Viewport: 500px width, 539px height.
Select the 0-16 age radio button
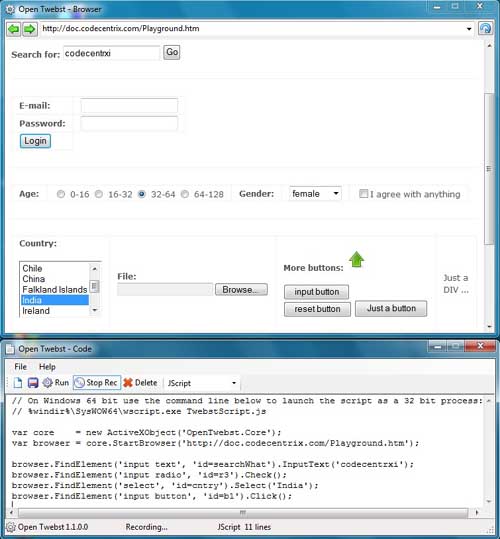(x=61, y=194)
